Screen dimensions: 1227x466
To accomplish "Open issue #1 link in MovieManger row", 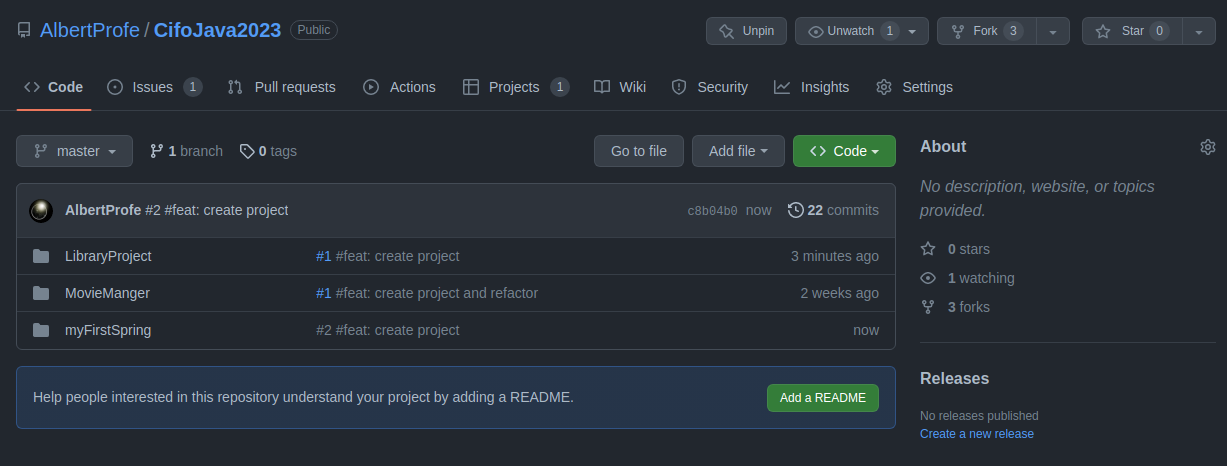I will 324,293.
